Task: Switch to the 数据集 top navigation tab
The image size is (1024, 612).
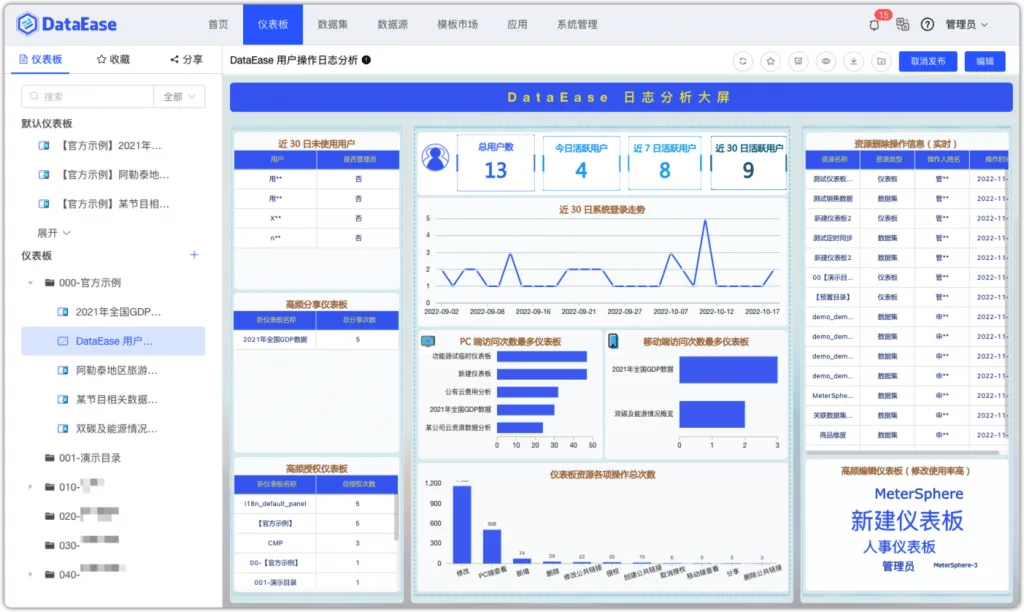Action: [x=332, y=24]
